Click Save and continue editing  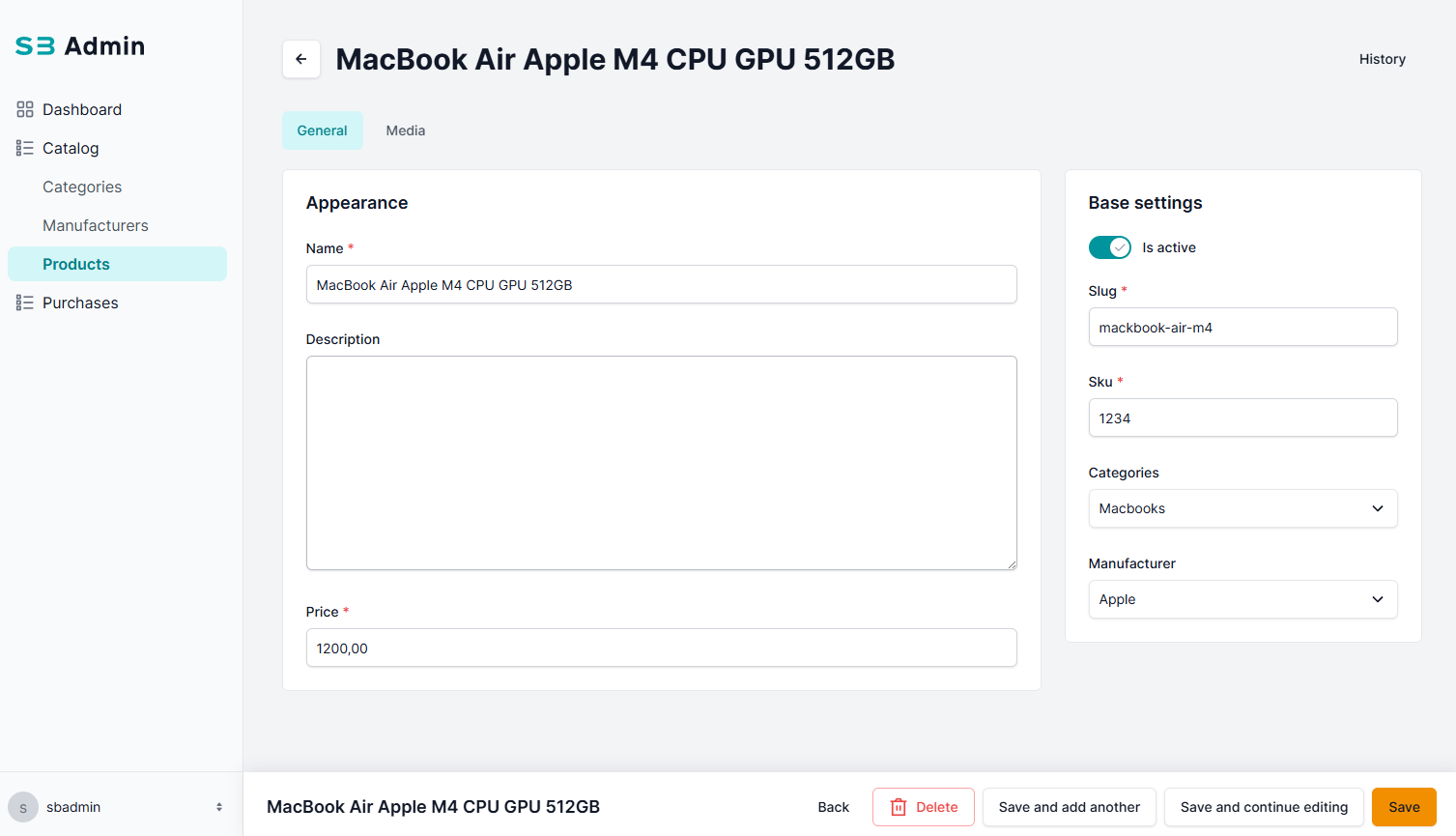point(1265,807)
